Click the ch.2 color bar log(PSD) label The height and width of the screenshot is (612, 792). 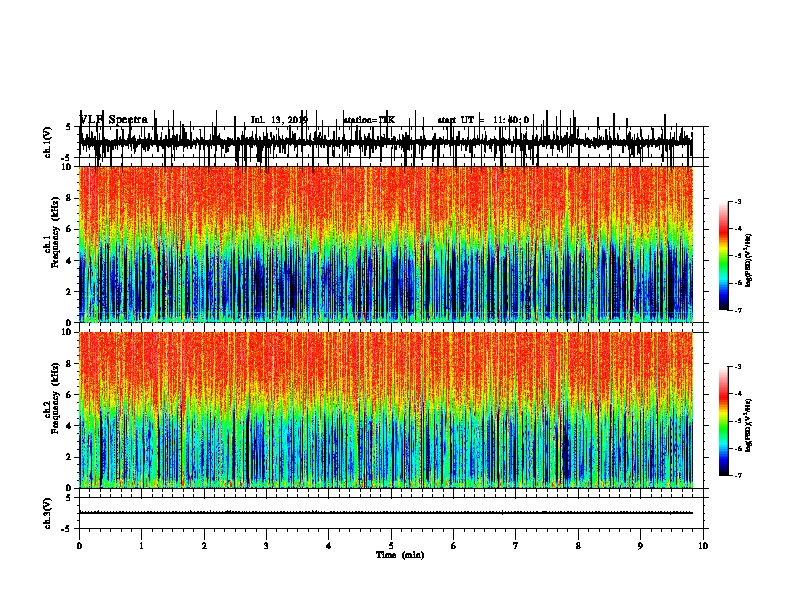749,425
